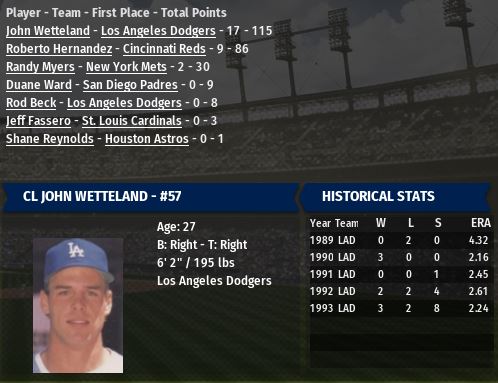This screenshot has height=383, width=498.
Task: Open John Wetteland player link
Action: coord(48,31)
